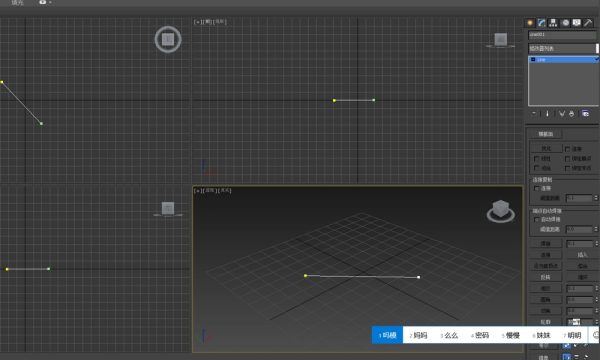Click the object name field Line001
600x360 pixels.
pyautogui.click(x=562, y=35)
